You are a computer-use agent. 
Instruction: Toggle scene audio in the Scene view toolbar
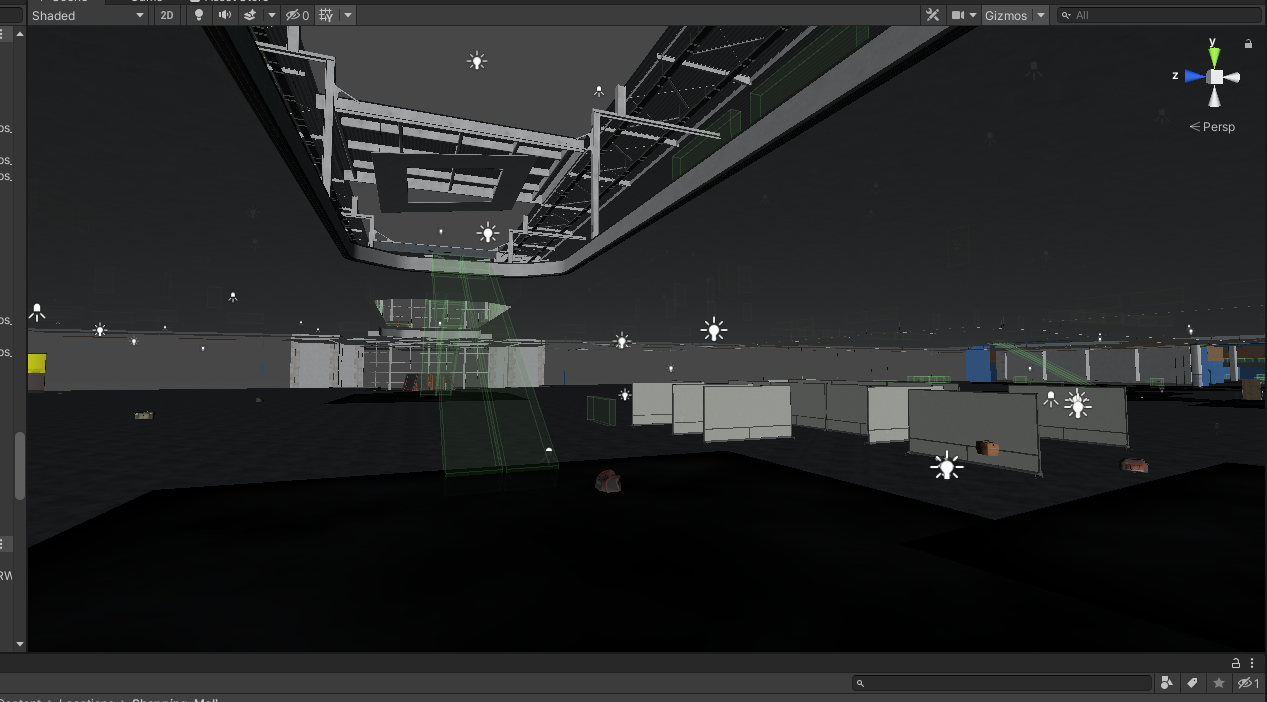(225, 15)
